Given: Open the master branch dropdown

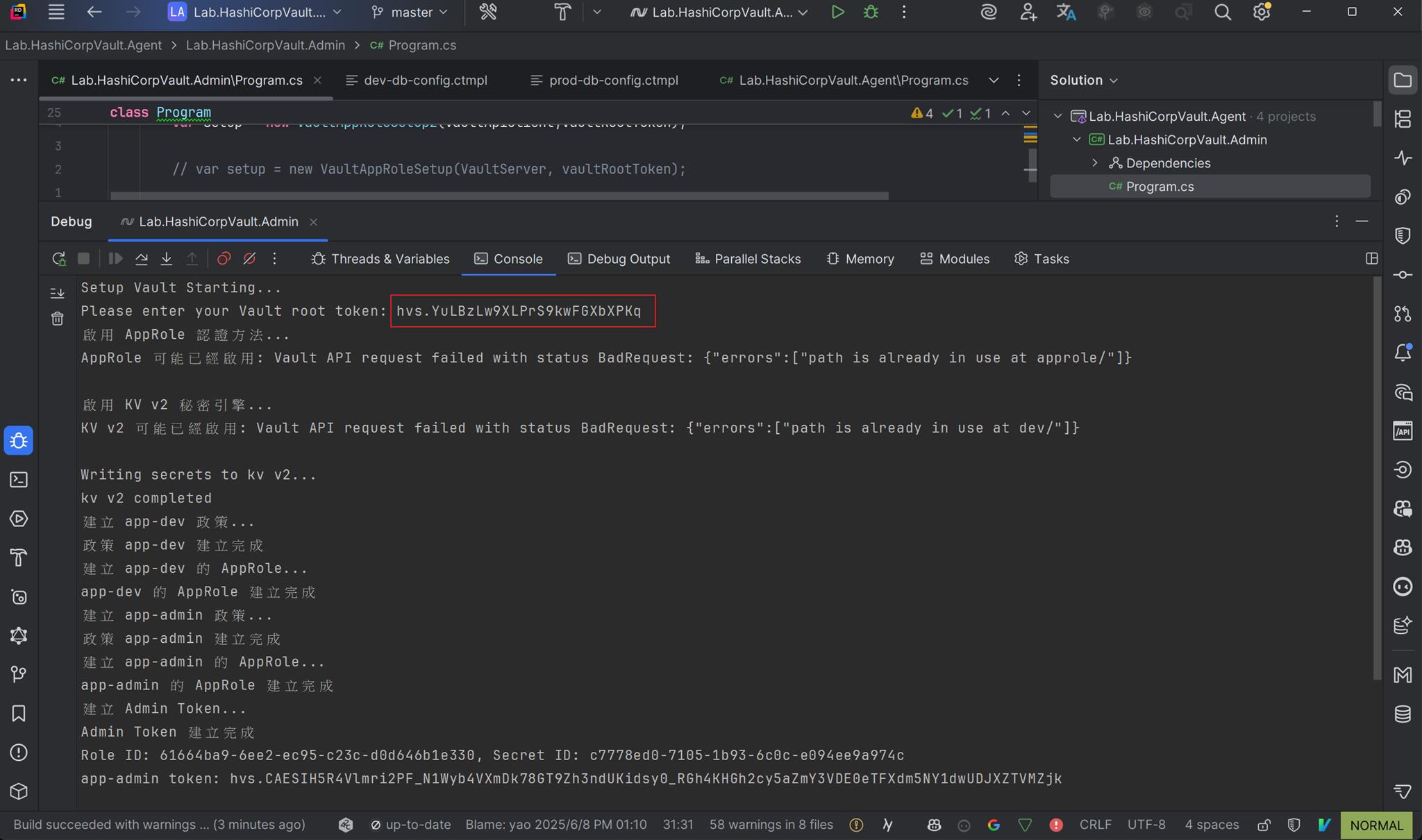Looking at the screenshot, I should 410,12.
